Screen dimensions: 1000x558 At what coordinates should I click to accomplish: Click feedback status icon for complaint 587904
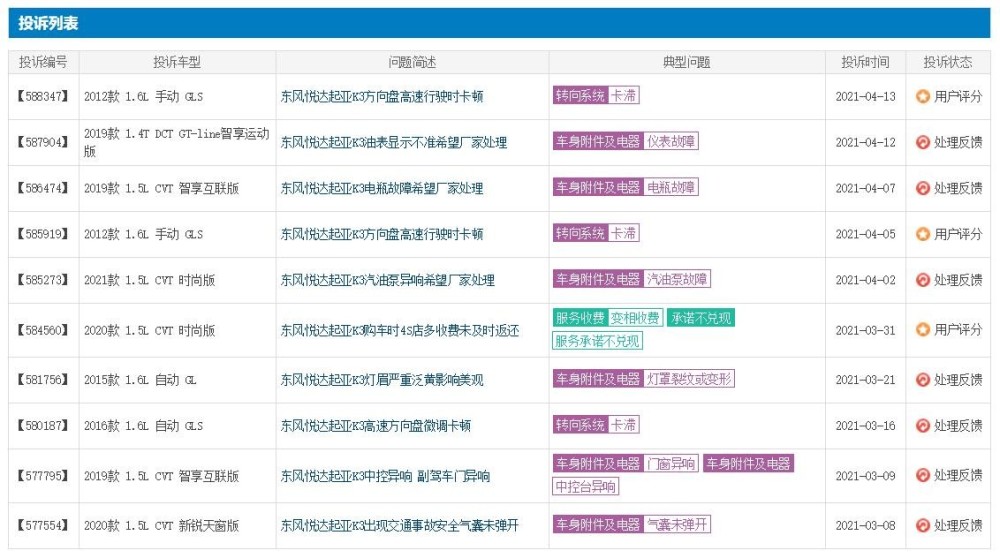(922, 142)
